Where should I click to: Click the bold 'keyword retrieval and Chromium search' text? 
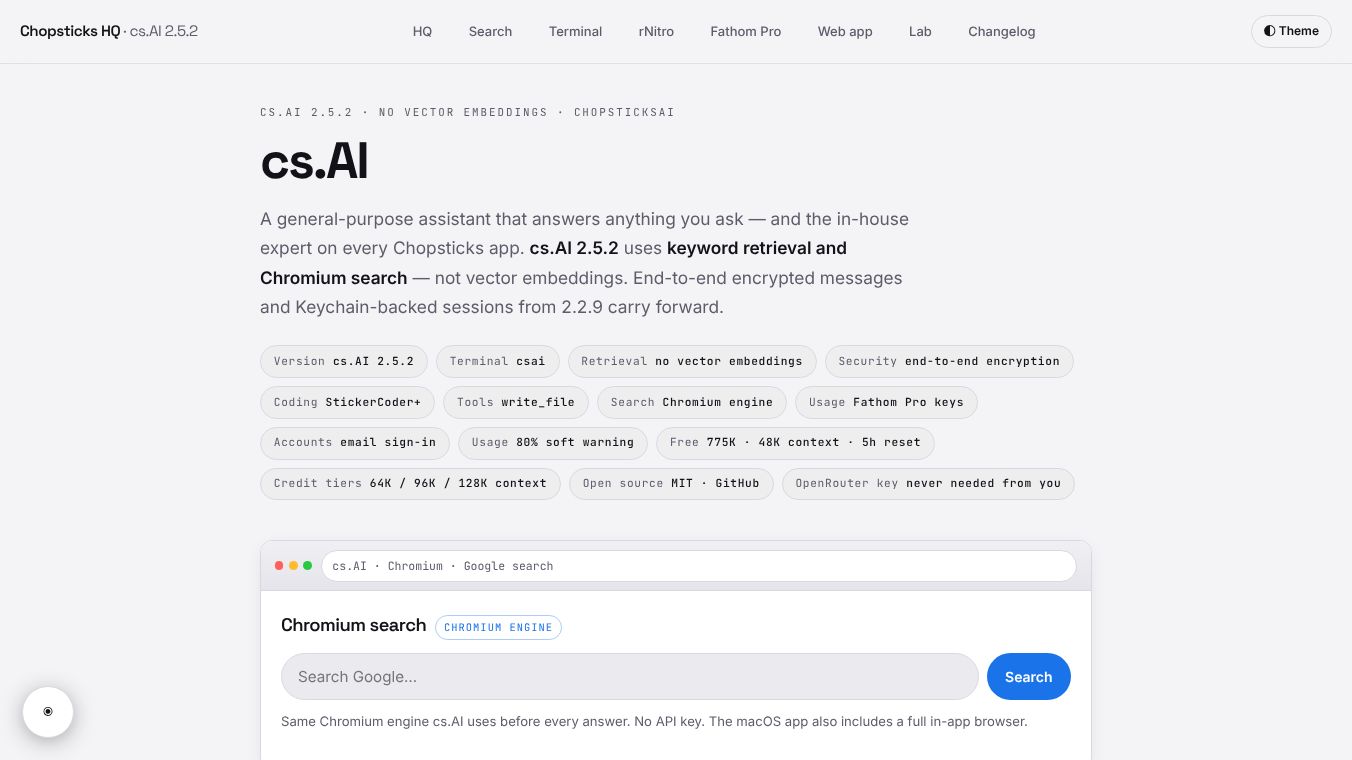pyautogui.click(x=553, y=263)
